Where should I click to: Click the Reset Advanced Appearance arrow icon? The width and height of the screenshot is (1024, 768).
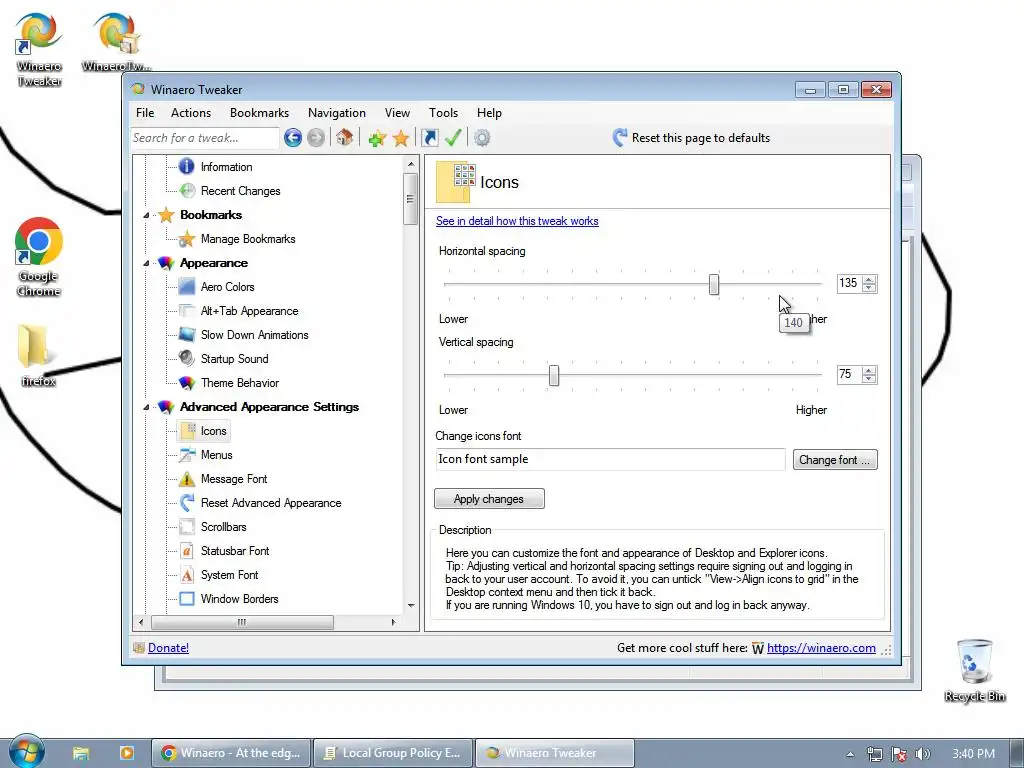coord(187,503)
